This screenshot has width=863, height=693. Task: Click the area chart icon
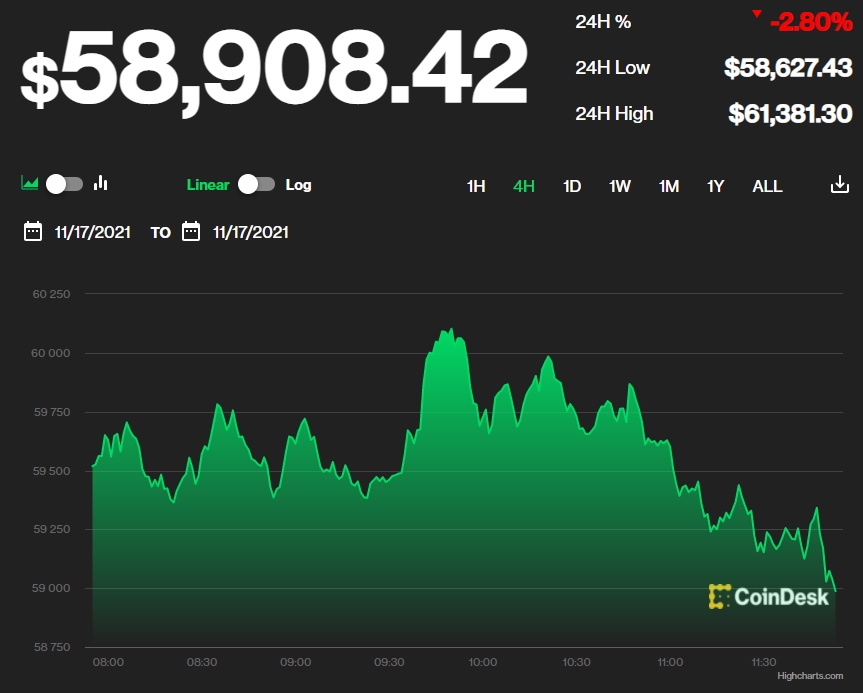tap(29, 183)
